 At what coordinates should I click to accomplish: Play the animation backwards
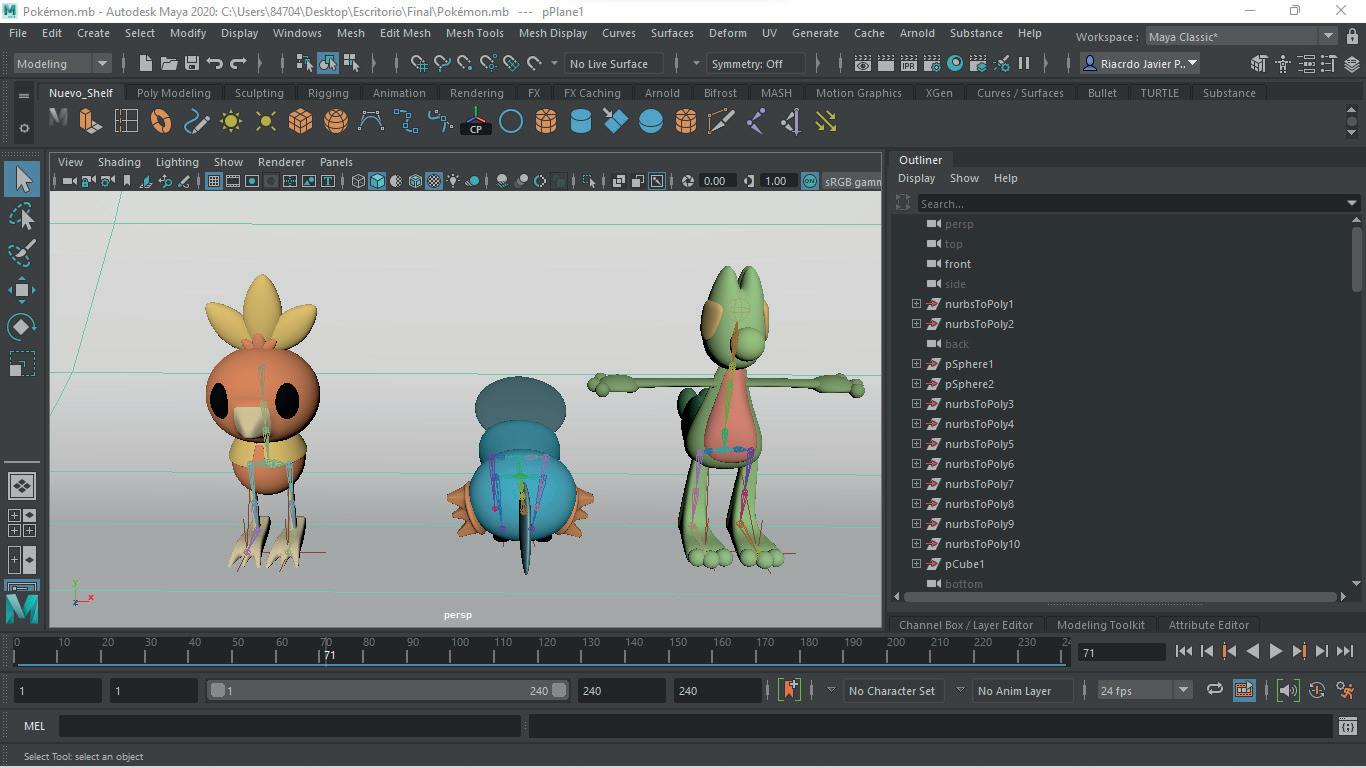pos(1252,651)
